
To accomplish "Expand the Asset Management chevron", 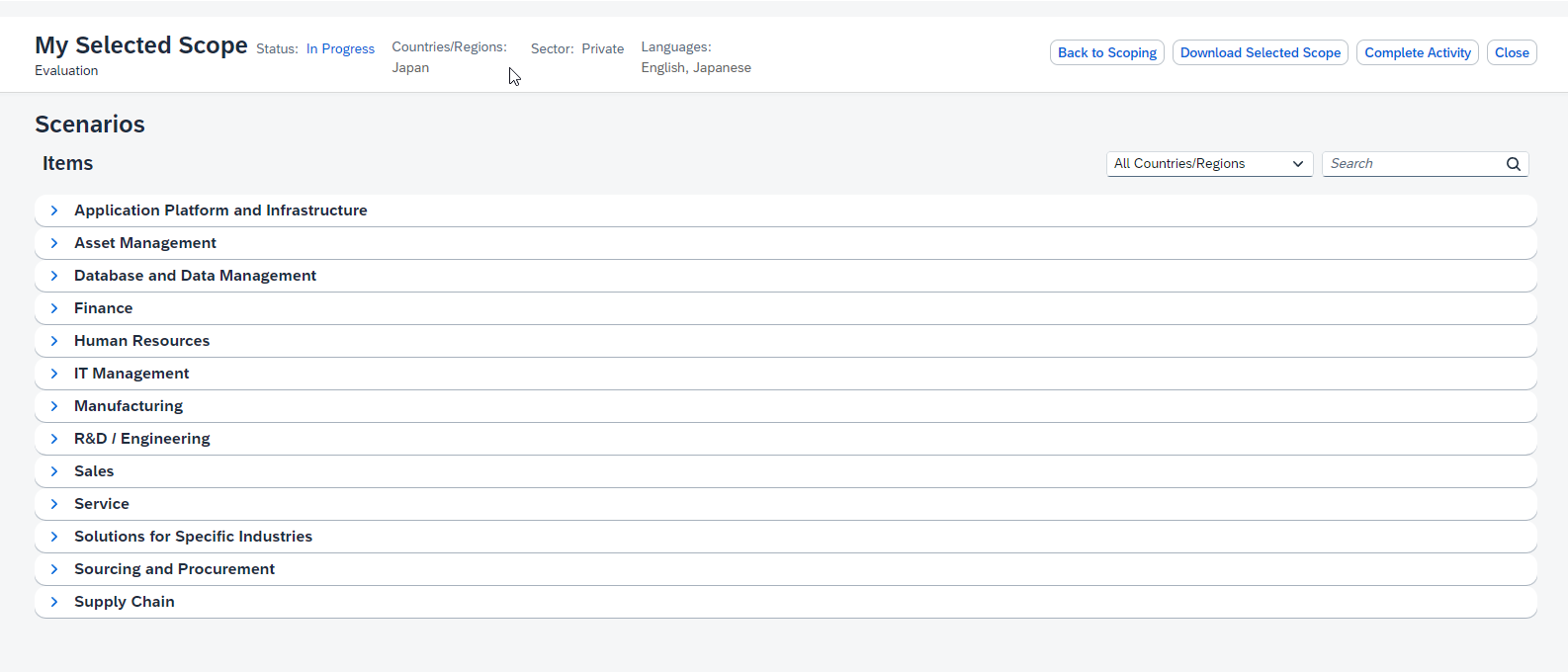I will click(x=54, y=243).
